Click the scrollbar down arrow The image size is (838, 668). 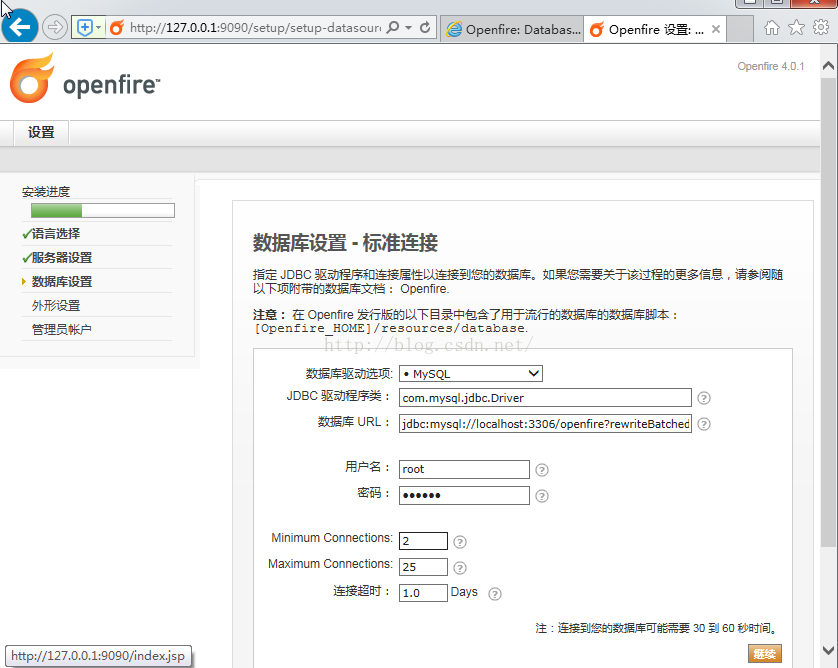828,650
